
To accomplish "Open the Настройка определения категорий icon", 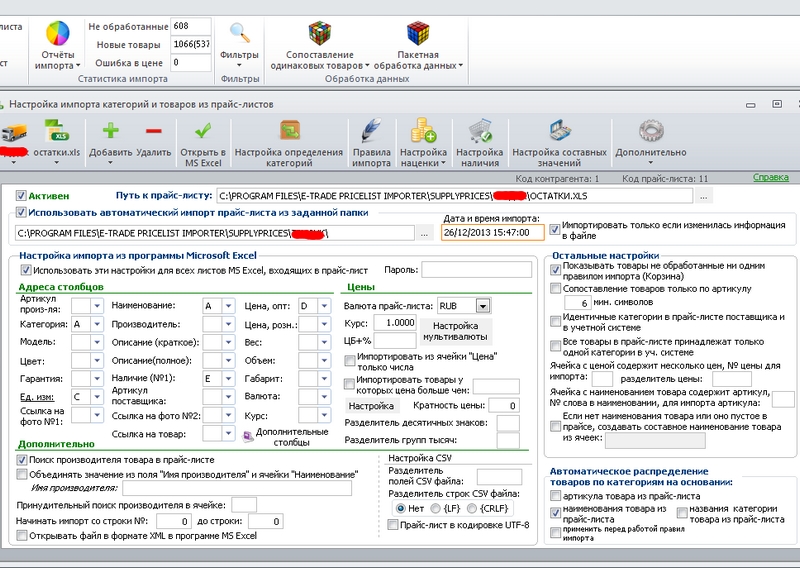I will (x=289, y=131).
